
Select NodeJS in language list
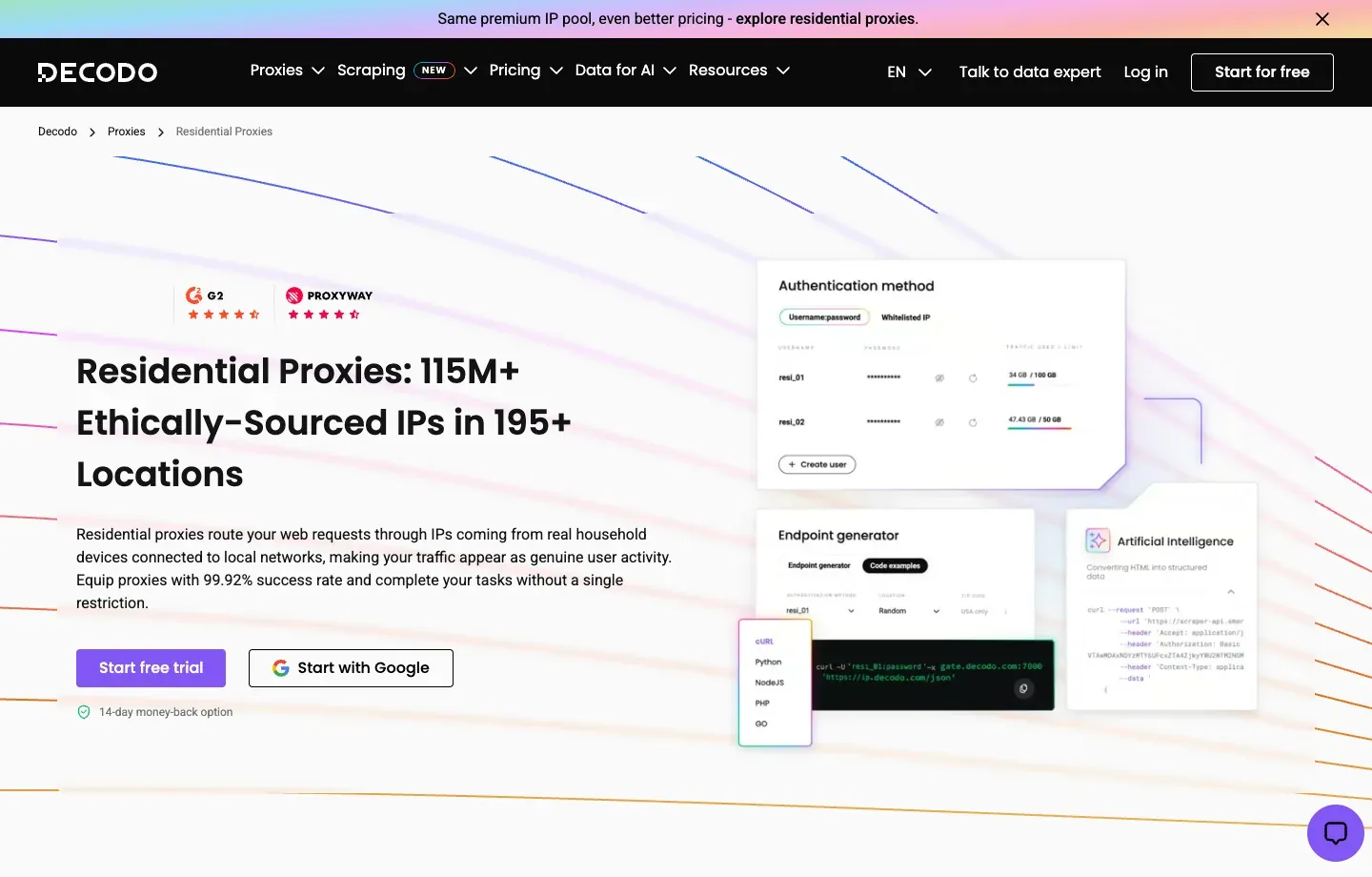(769, 683)
